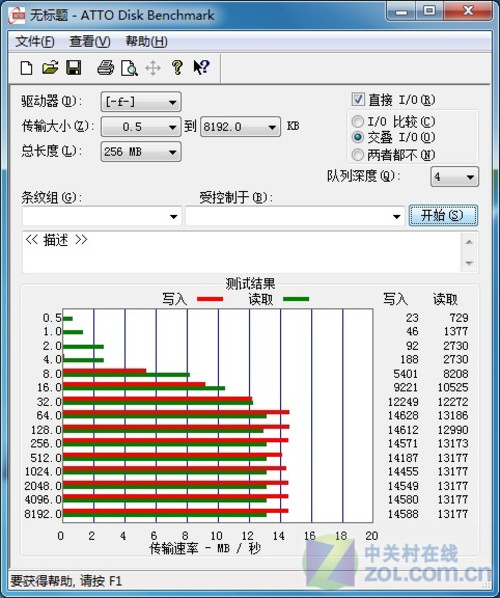Activate context help arrow-question icon
The width and height of the screenshot is (500, 598).
tap(201, 68)
